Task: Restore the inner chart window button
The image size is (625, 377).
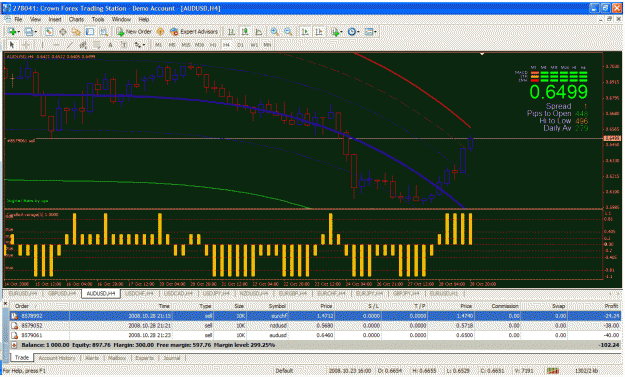Action: (x=609, y=19)
